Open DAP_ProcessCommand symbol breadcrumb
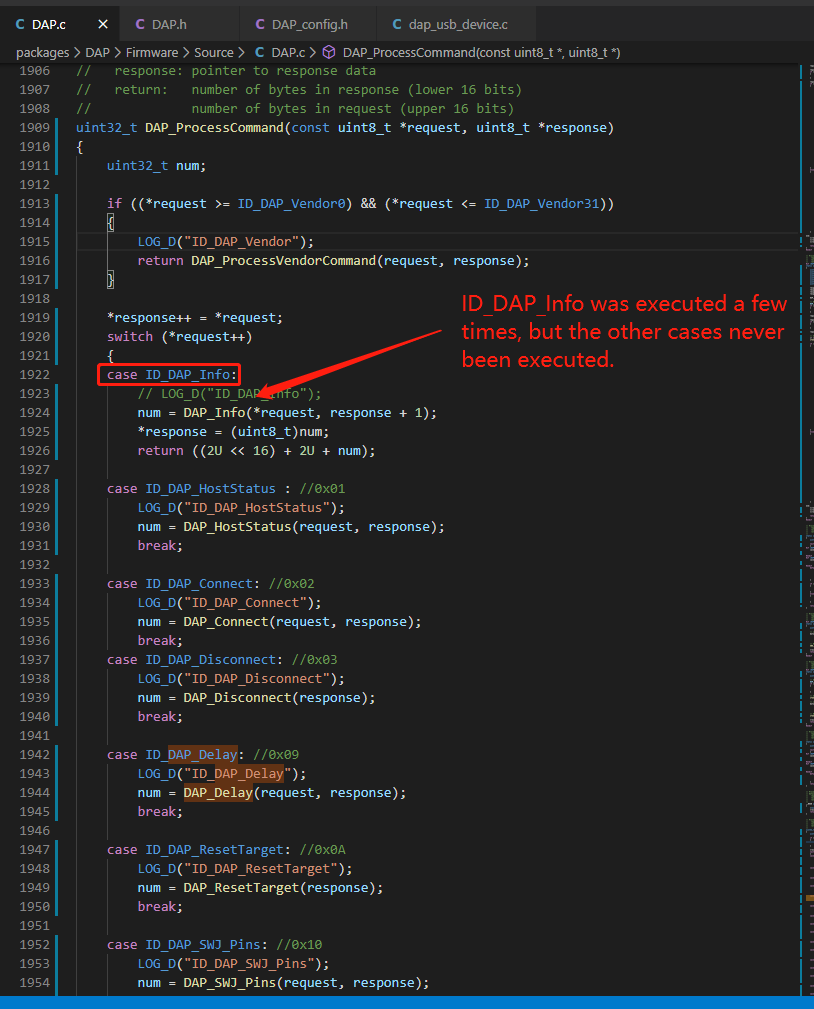The image size is (814, 1009). 481,53
